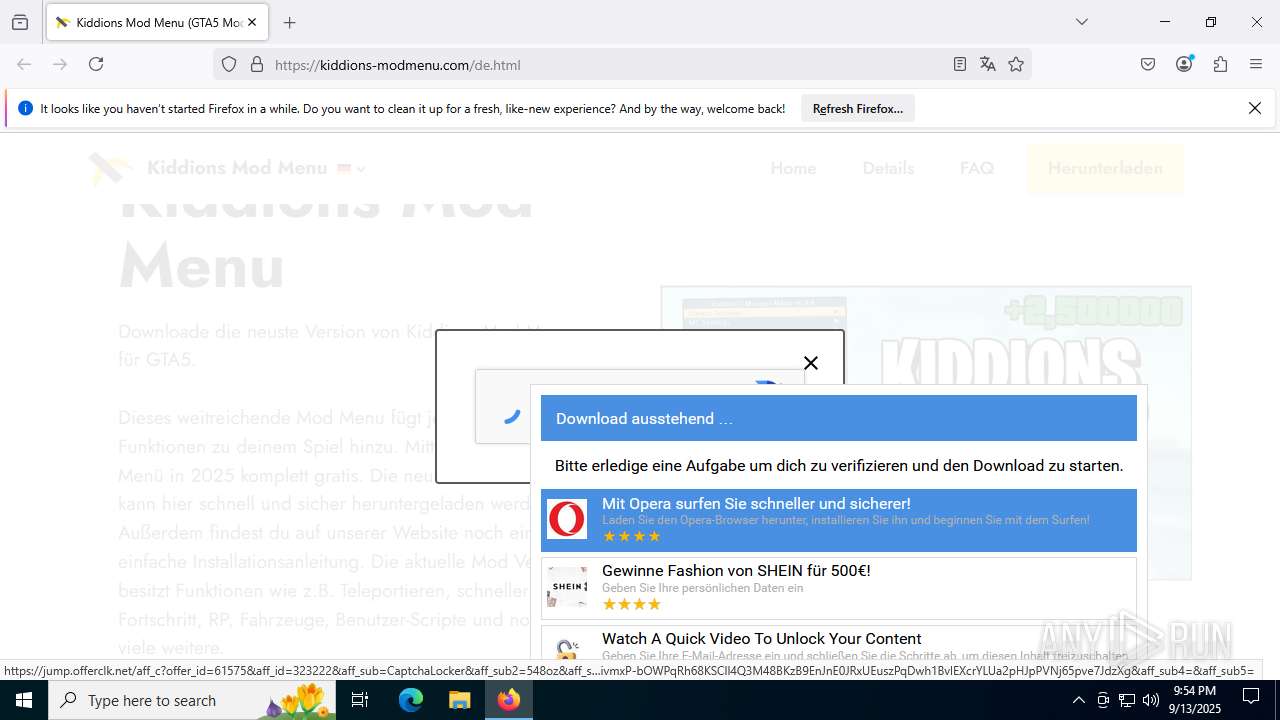Go to FAQ nav link

point(977,168)
